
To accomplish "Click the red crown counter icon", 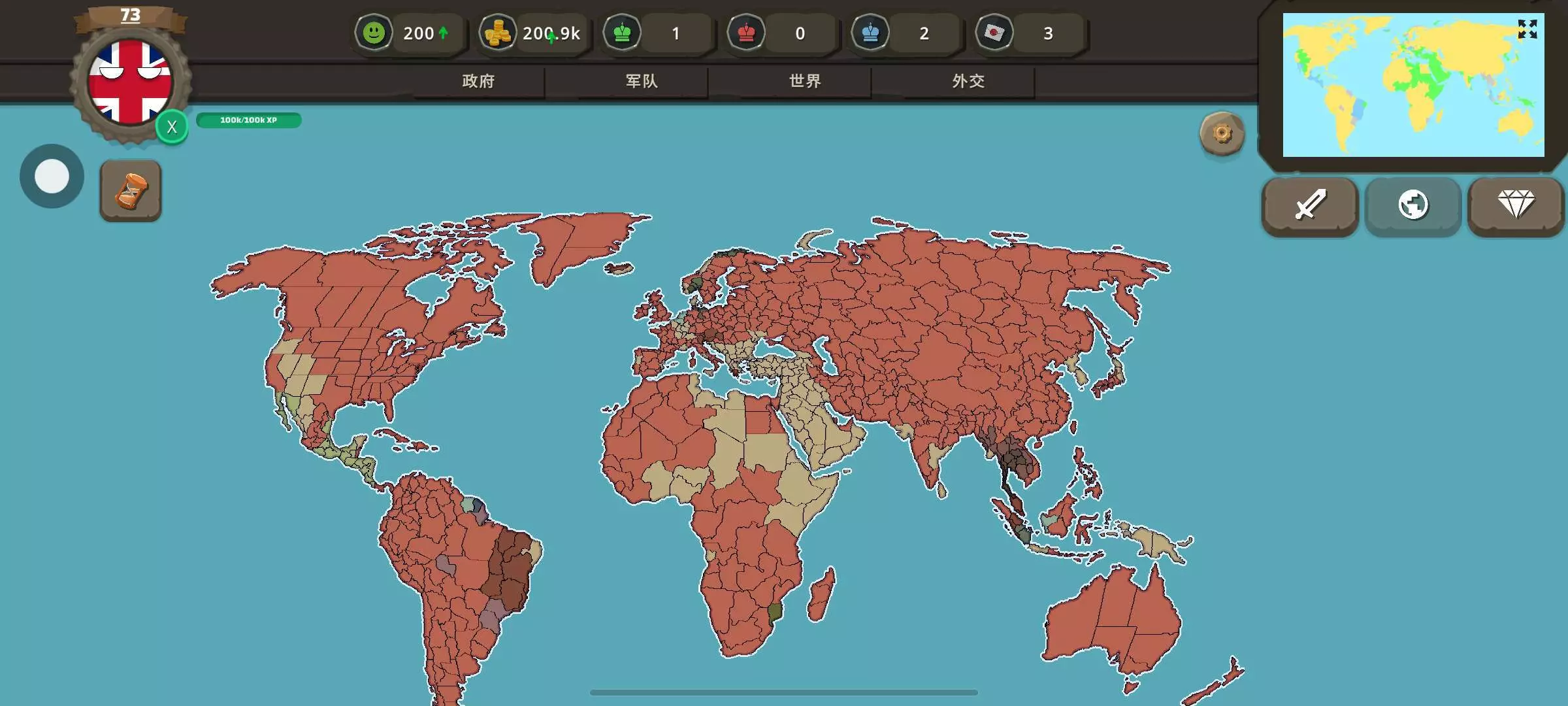I will tap(746, 33).
